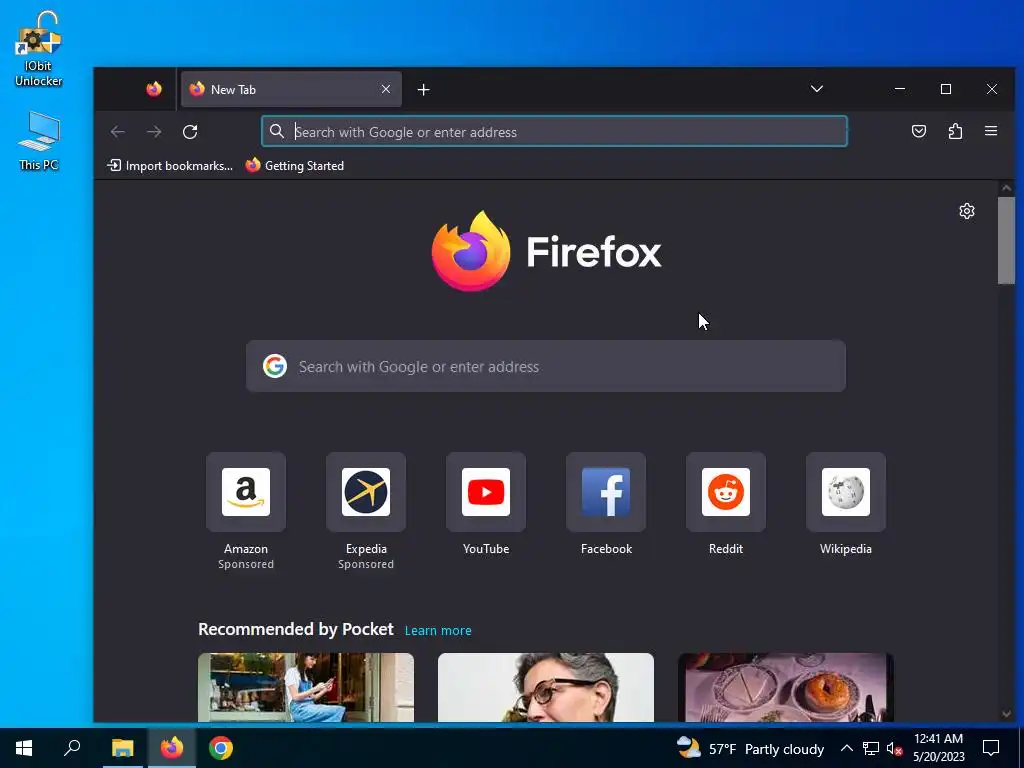Open IObit Unlocker desktop shortcut
1024x768 pixels.
click(39, 48)
